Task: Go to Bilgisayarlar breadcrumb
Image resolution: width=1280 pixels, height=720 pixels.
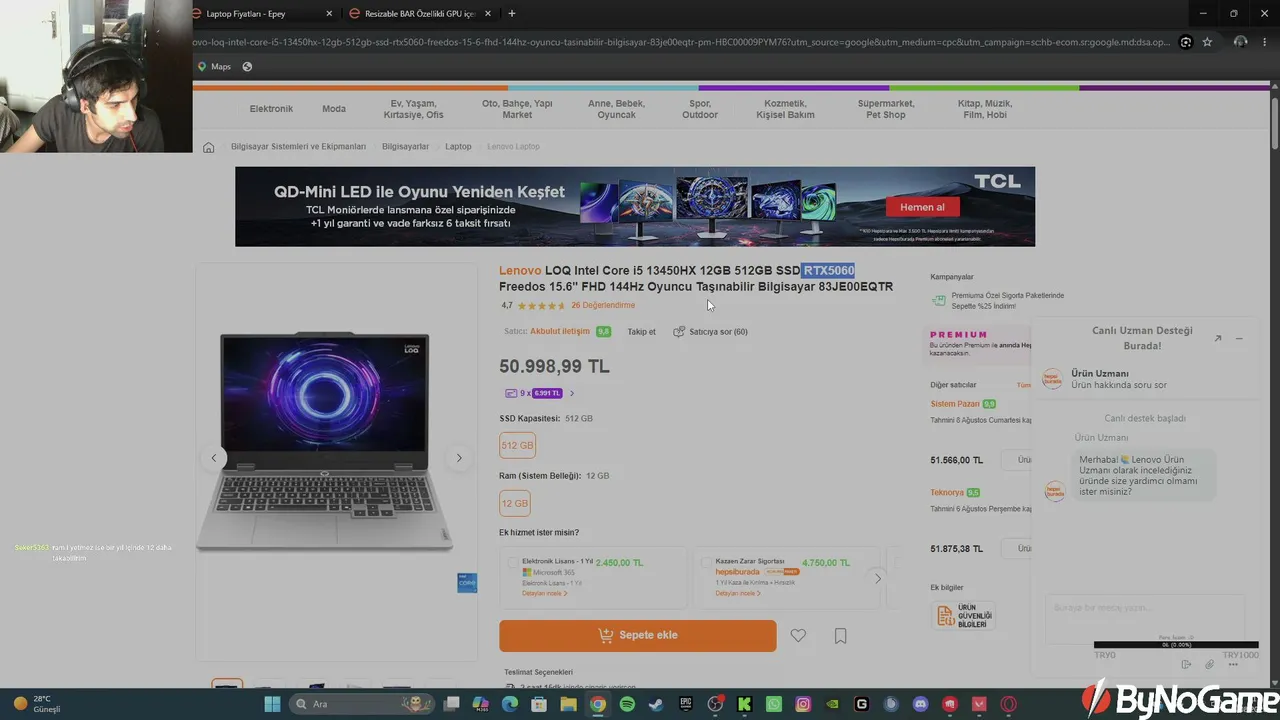Action: (x=405, y=147)
